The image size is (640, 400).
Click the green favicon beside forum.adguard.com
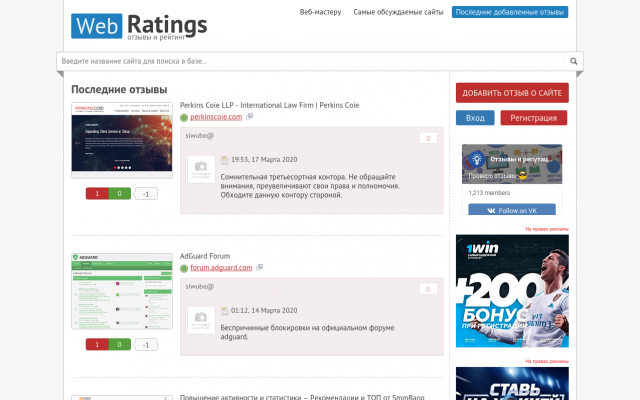pos(184,268)
